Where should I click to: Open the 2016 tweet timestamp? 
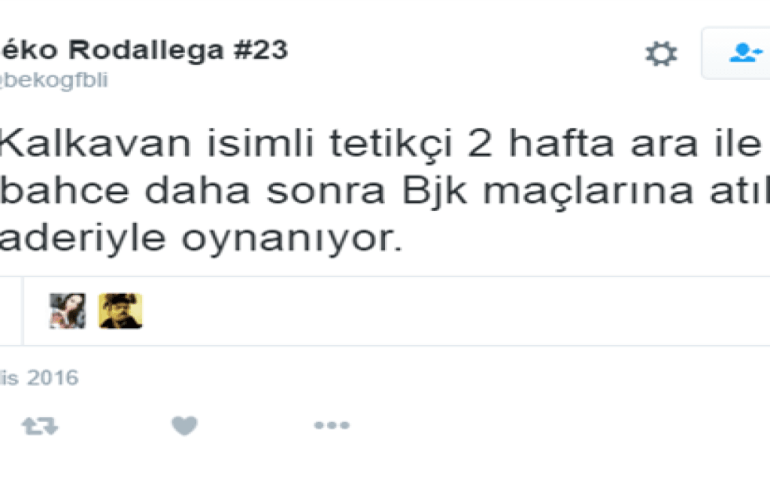[x=39, y=378]
